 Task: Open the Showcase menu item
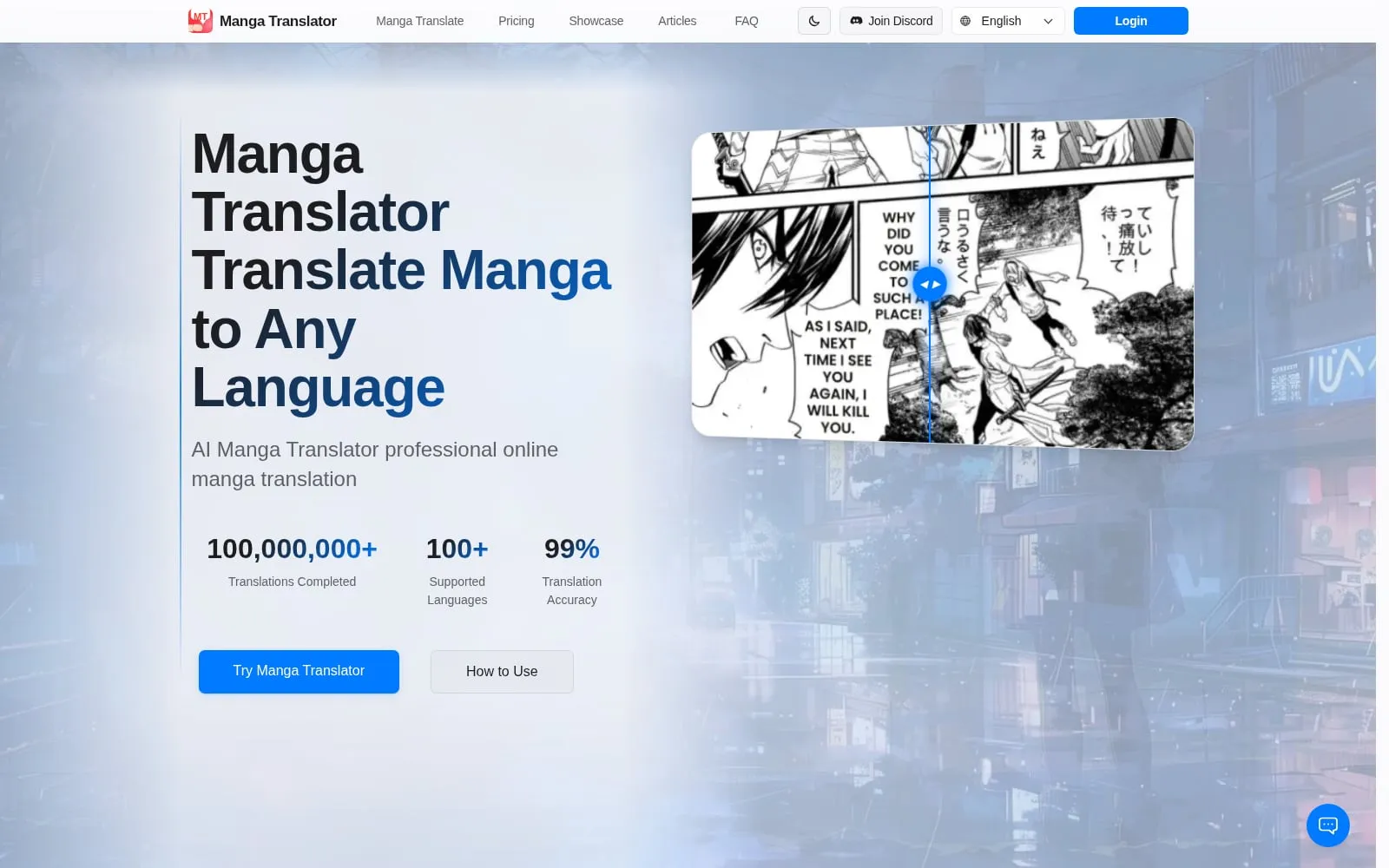click(596, 21)
